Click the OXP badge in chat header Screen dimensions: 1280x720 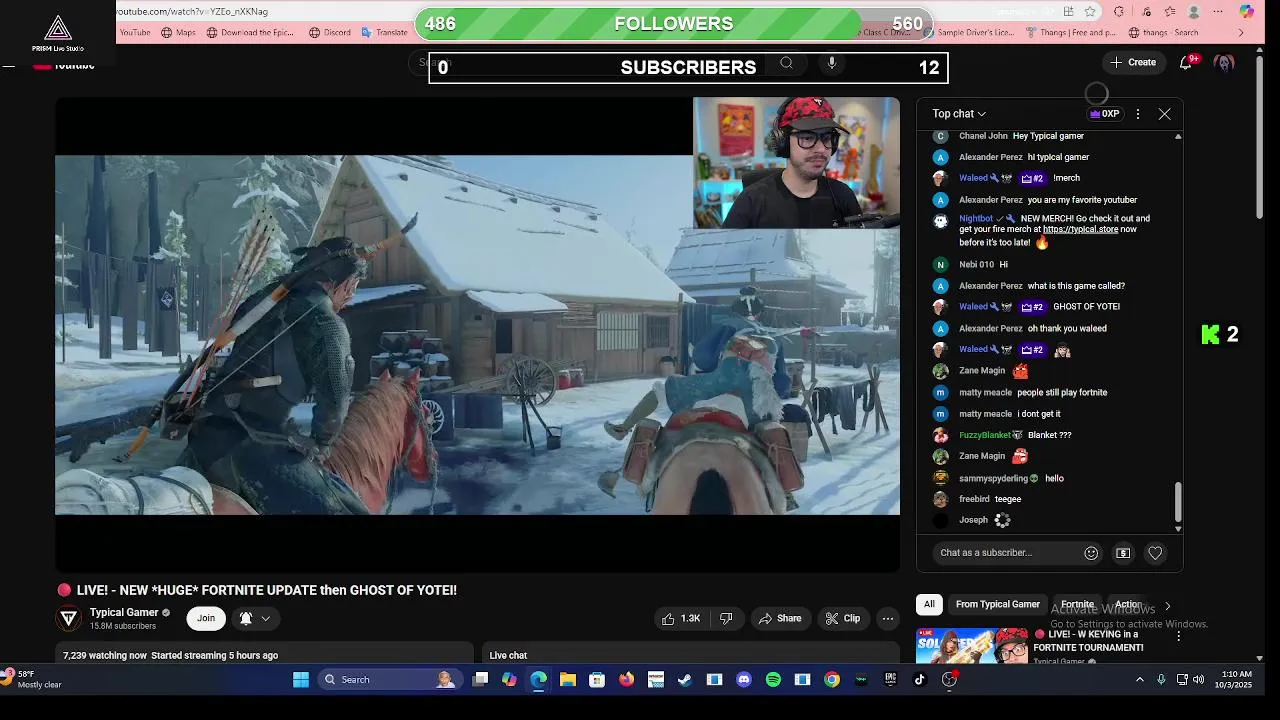click(1105, 114)
